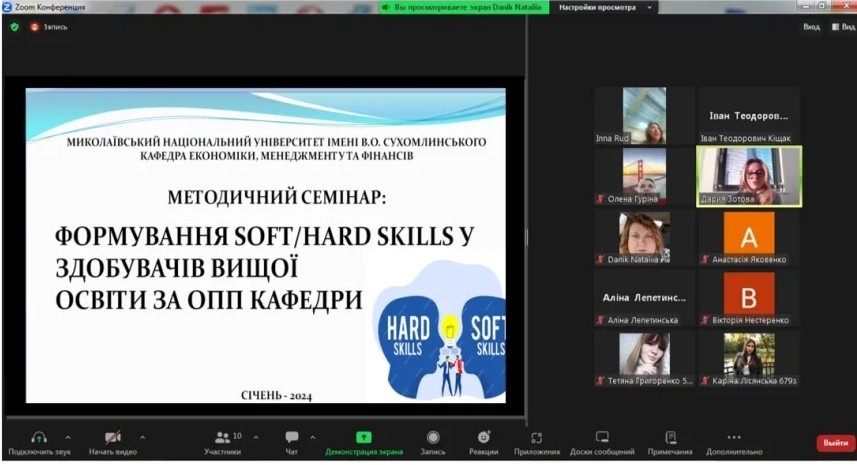Image resolution: width=857 pixels, height=465 pixels.
Task: Click the Вид view button at top right
Action: [811, 27]
